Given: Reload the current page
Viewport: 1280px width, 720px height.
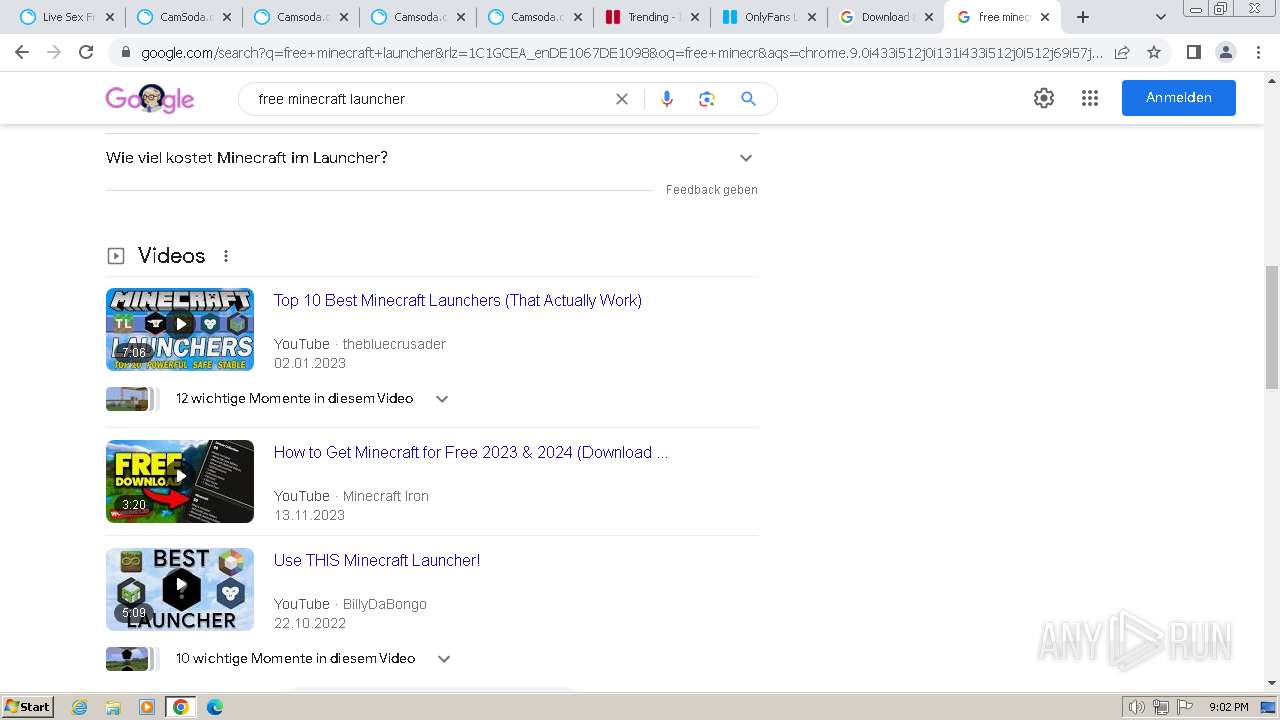Looking at the screenshot, I should [86, 52].
